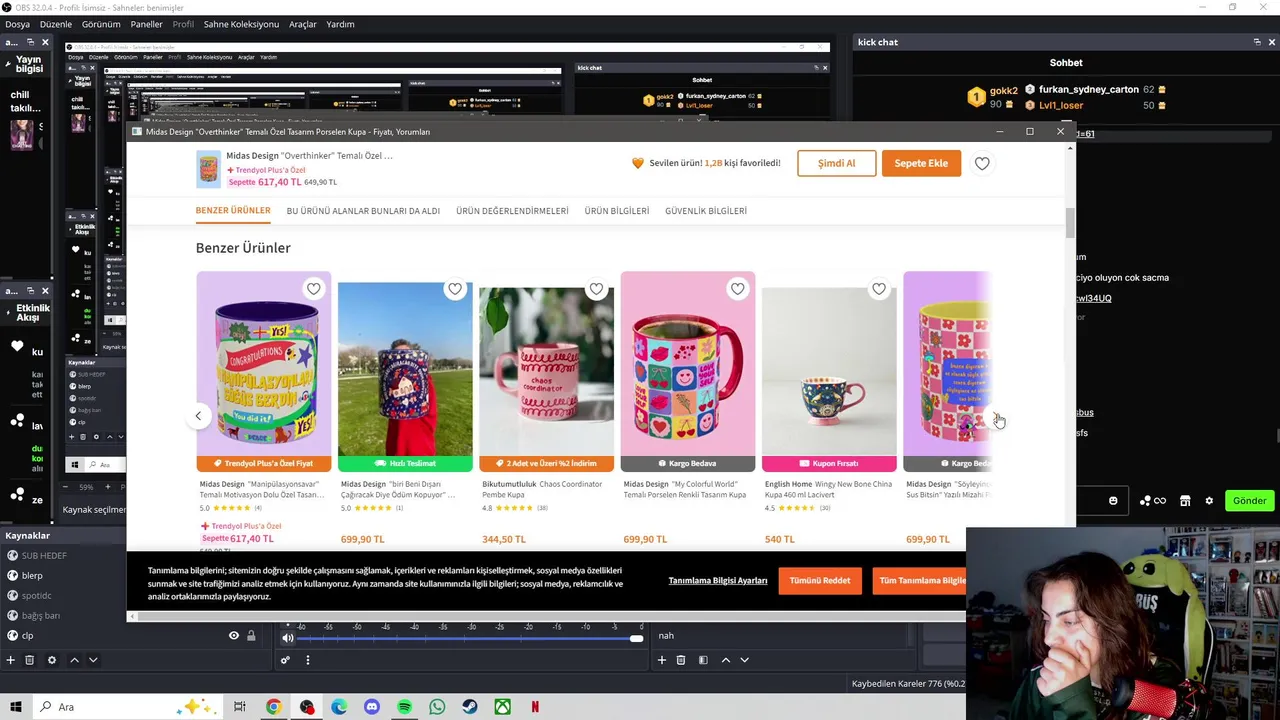Open chat settings gear in kick chat
The height and width of the screenshot is (720, 1280).
[x=1209, y=501]
